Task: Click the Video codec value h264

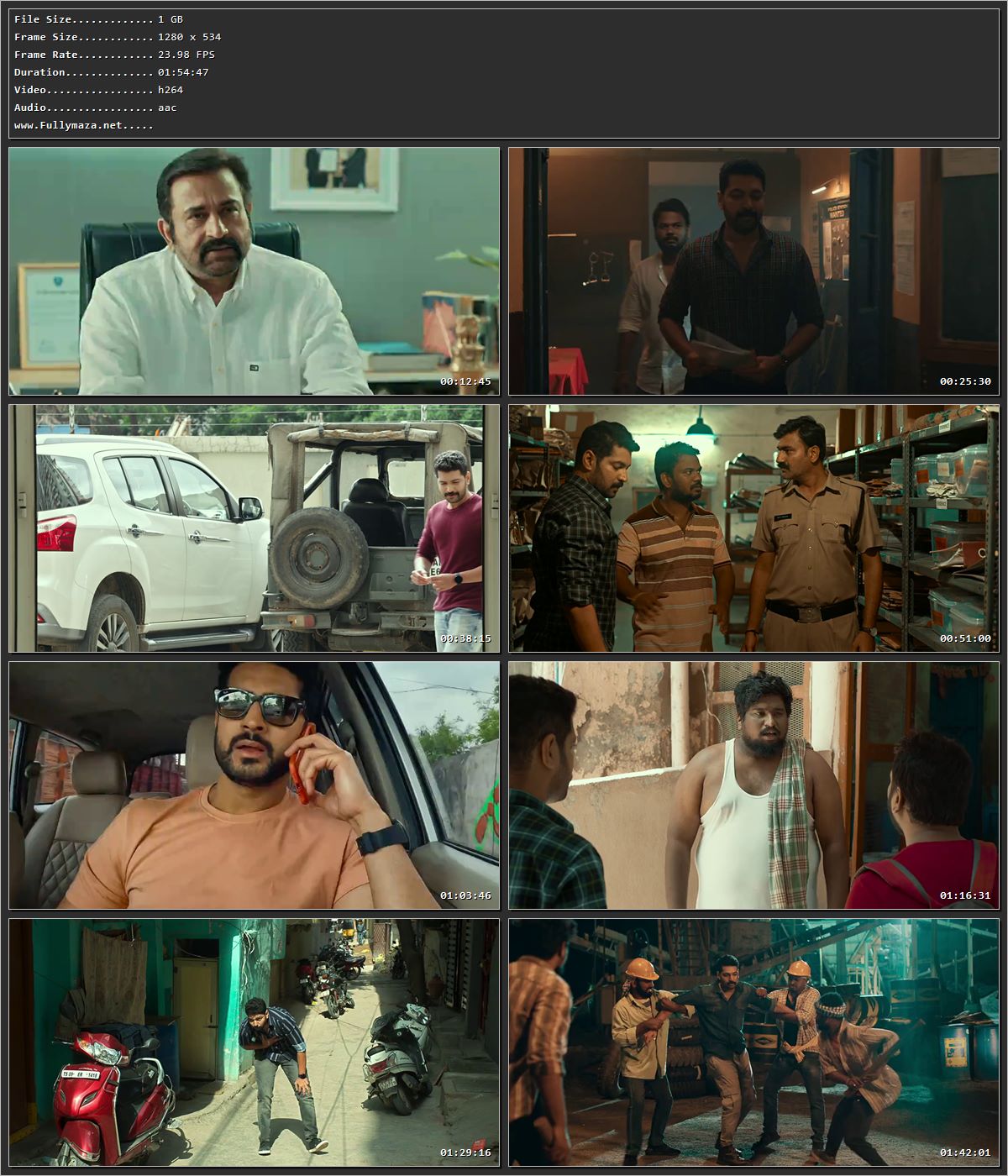Action: (171, 90)
